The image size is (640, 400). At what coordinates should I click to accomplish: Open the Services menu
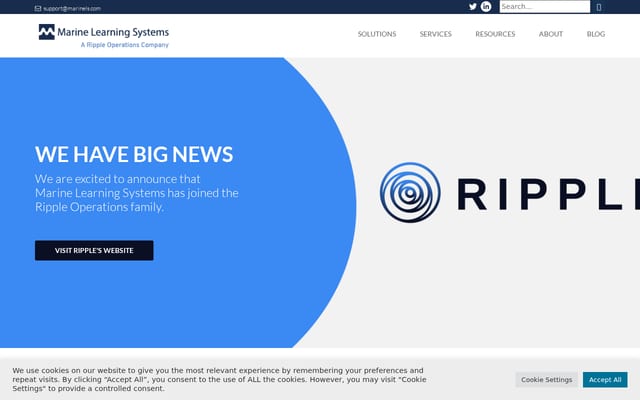[x=436, y=34]
